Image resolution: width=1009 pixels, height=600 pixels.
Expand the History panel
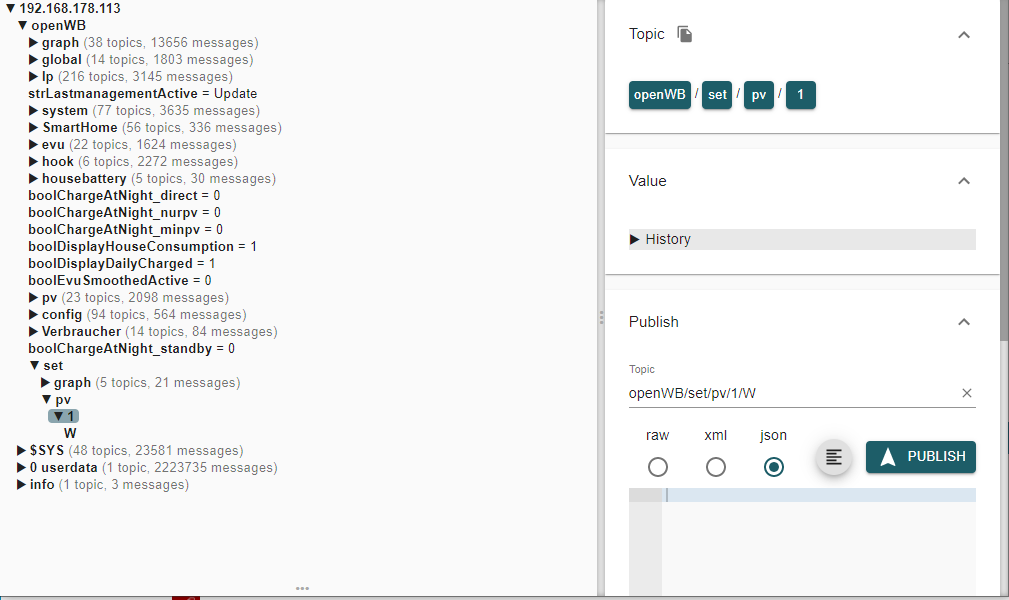tap(802, 239)
